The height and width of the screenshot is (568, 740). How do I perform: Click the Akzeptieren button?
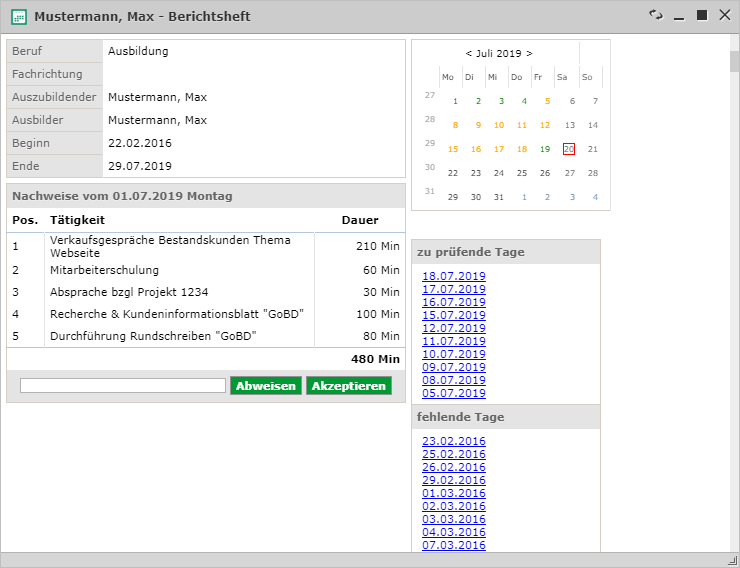click(x=349, y=386)
